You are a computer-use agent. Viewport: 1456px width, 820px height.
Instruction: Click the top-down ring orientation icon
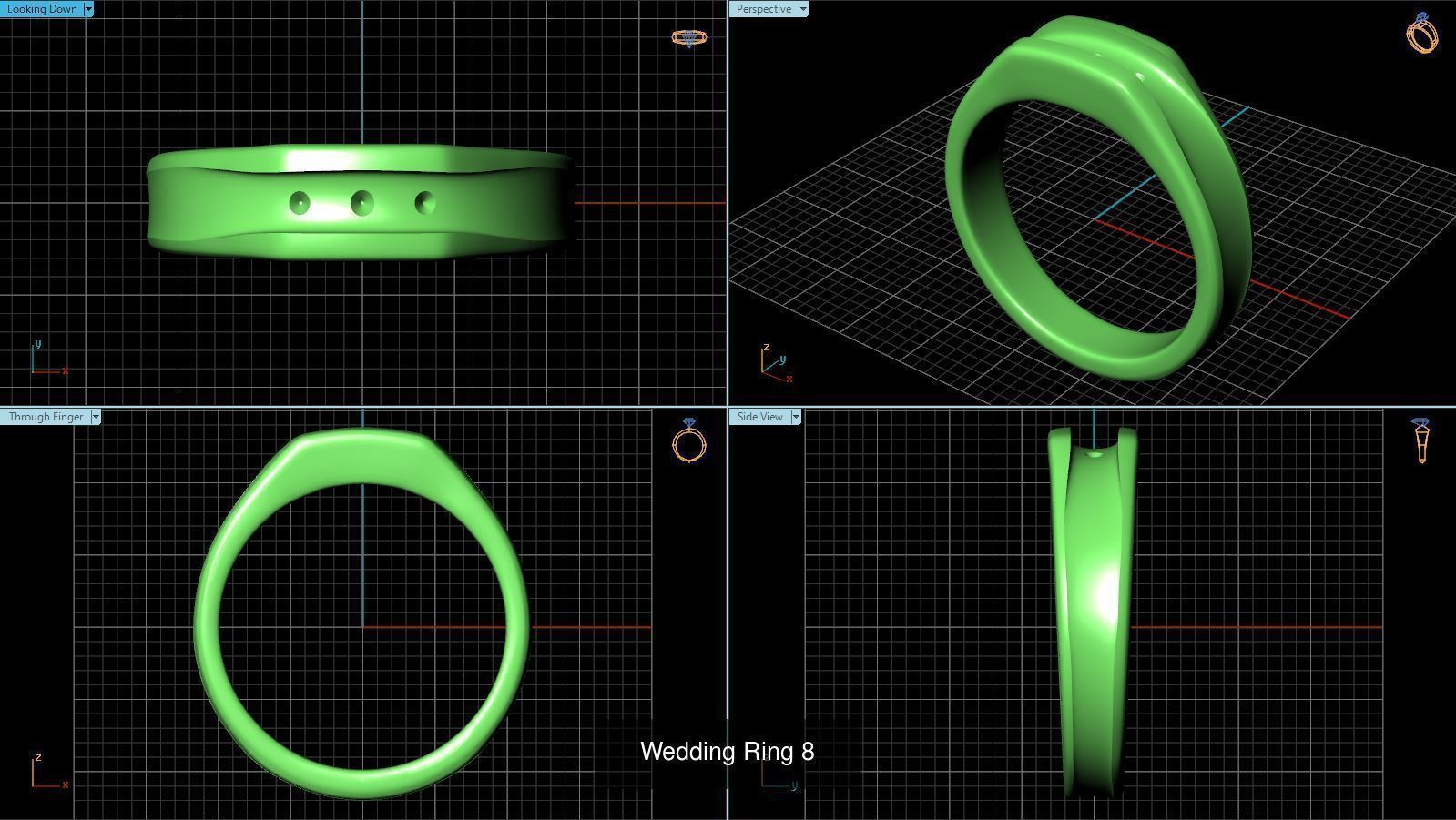(x=689, y=38)
